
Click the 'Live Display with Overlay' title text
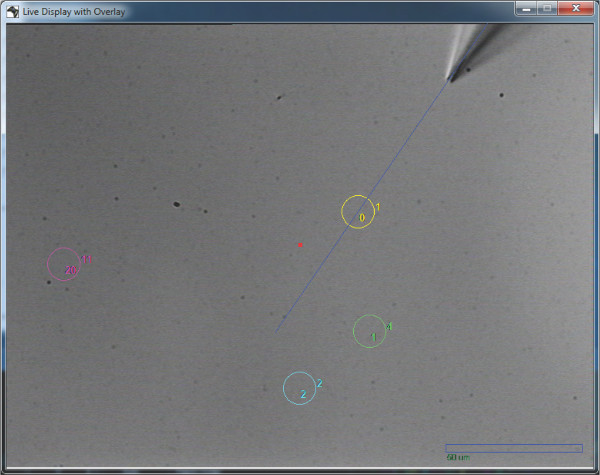click(x=74, y=12)
